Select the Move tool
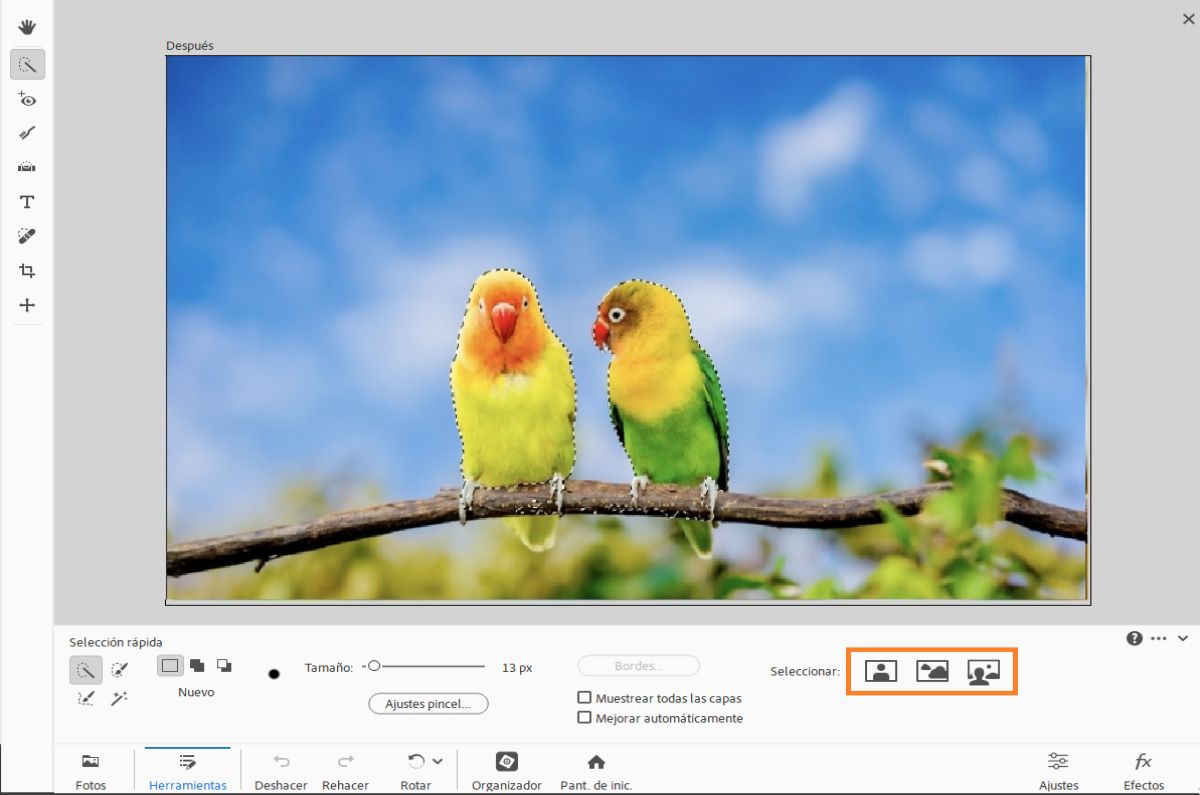 [x=27, y=305]
